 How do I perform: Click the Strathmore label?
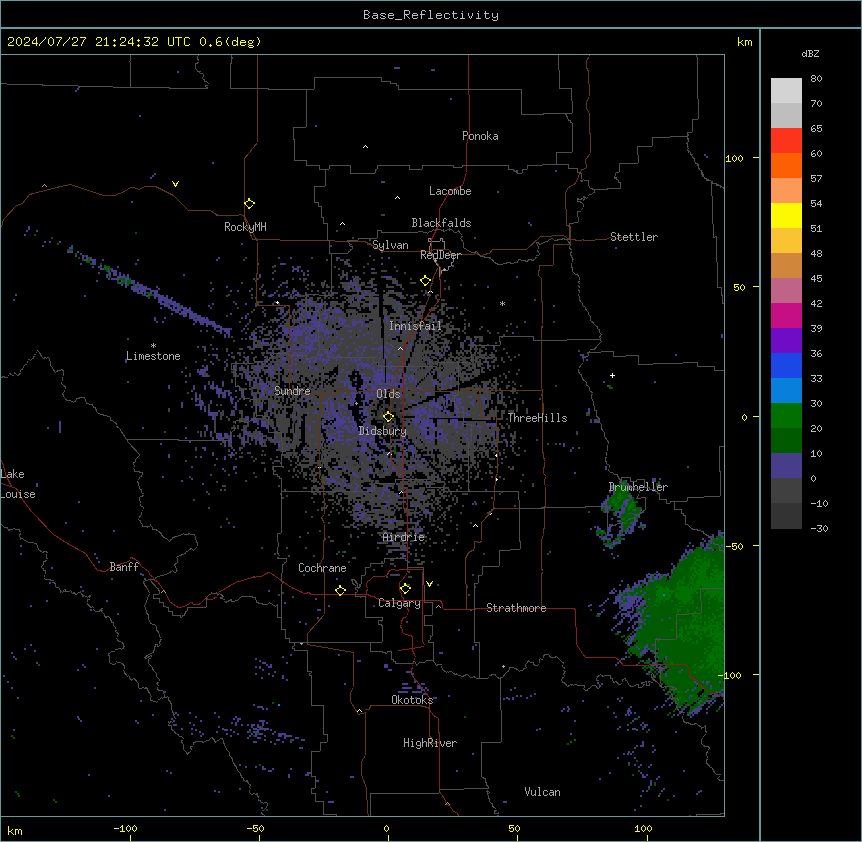point(516,608)
